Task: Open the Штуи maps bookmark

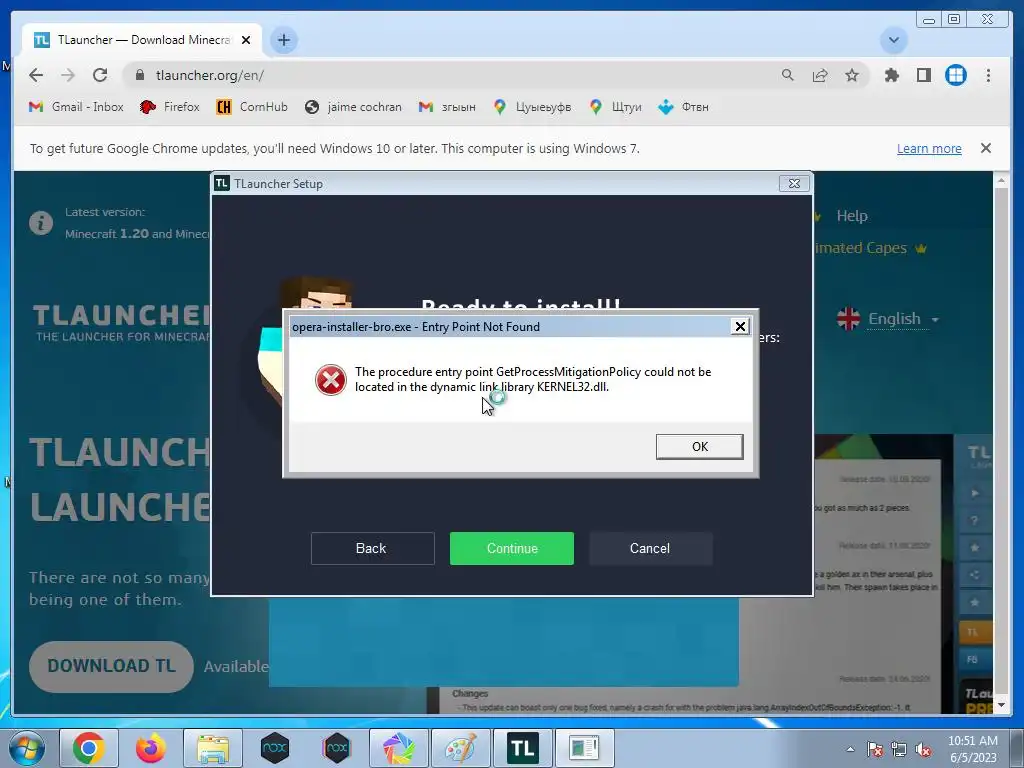Action: tap(615, 106)
